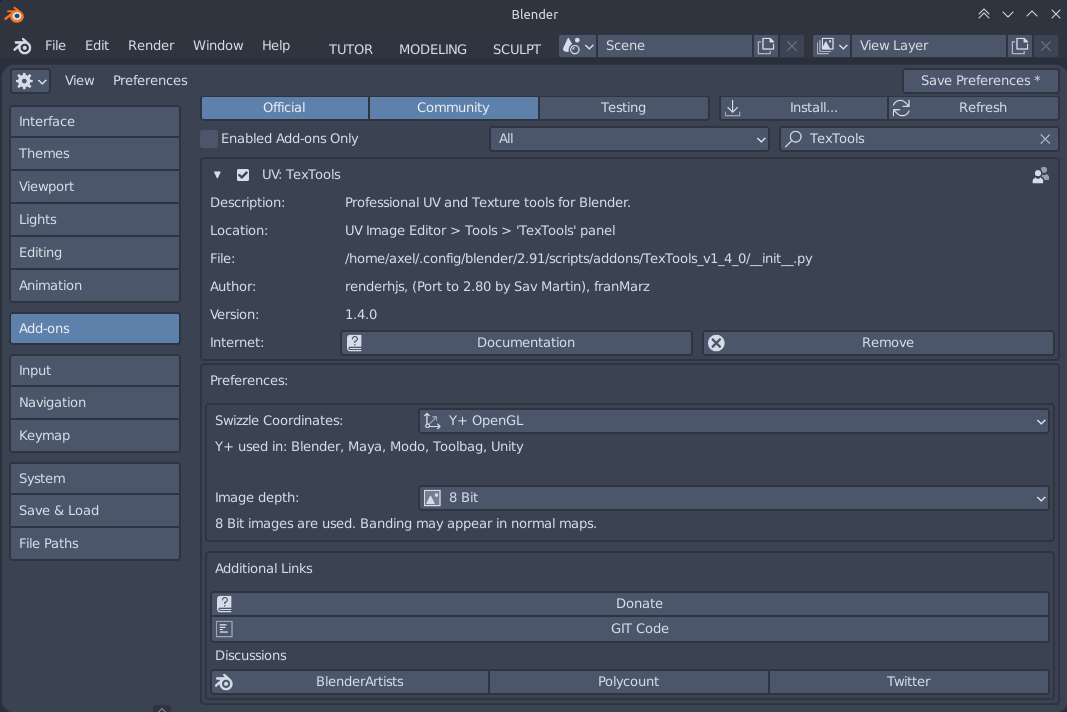Image resolution: width=1067 pixels, height=712 pixels.
Task: Open the editor type gear dropdown
Action: pos(31,81)
